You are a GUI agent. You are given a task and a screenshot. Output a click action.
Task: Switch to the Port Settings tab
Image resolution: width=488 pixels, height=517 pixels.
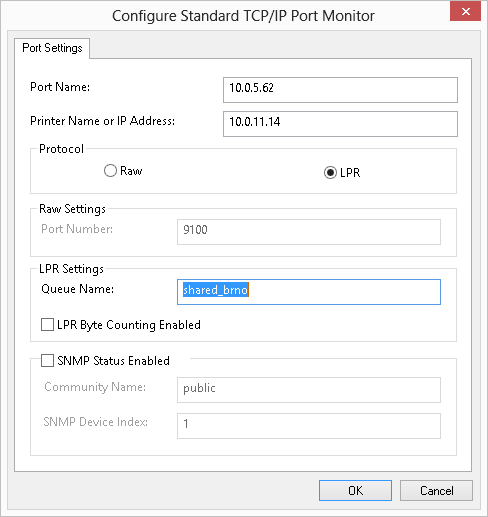pyautogui.click(x=52, y=48)
